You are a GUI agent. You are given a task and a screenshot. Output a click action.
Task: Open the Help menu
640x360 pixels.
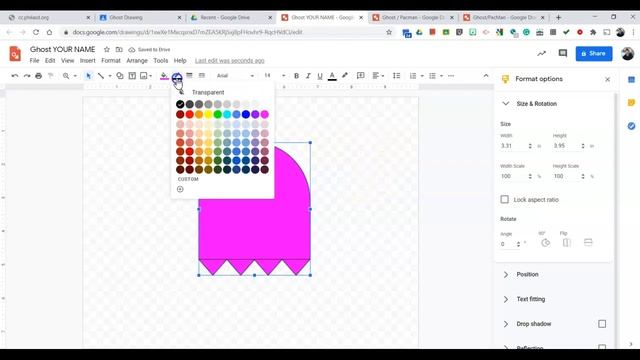click(x=180, y=60)
